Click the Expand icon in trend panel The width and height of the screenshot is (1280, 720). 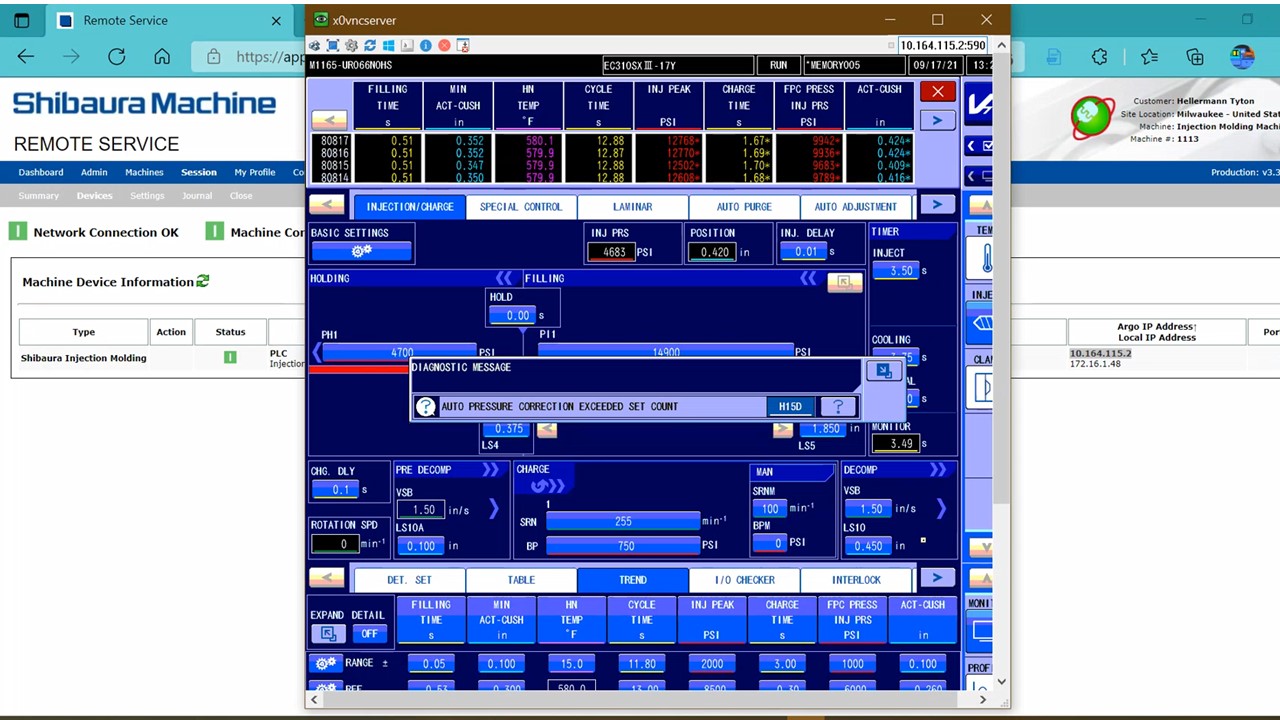[327, 633]
